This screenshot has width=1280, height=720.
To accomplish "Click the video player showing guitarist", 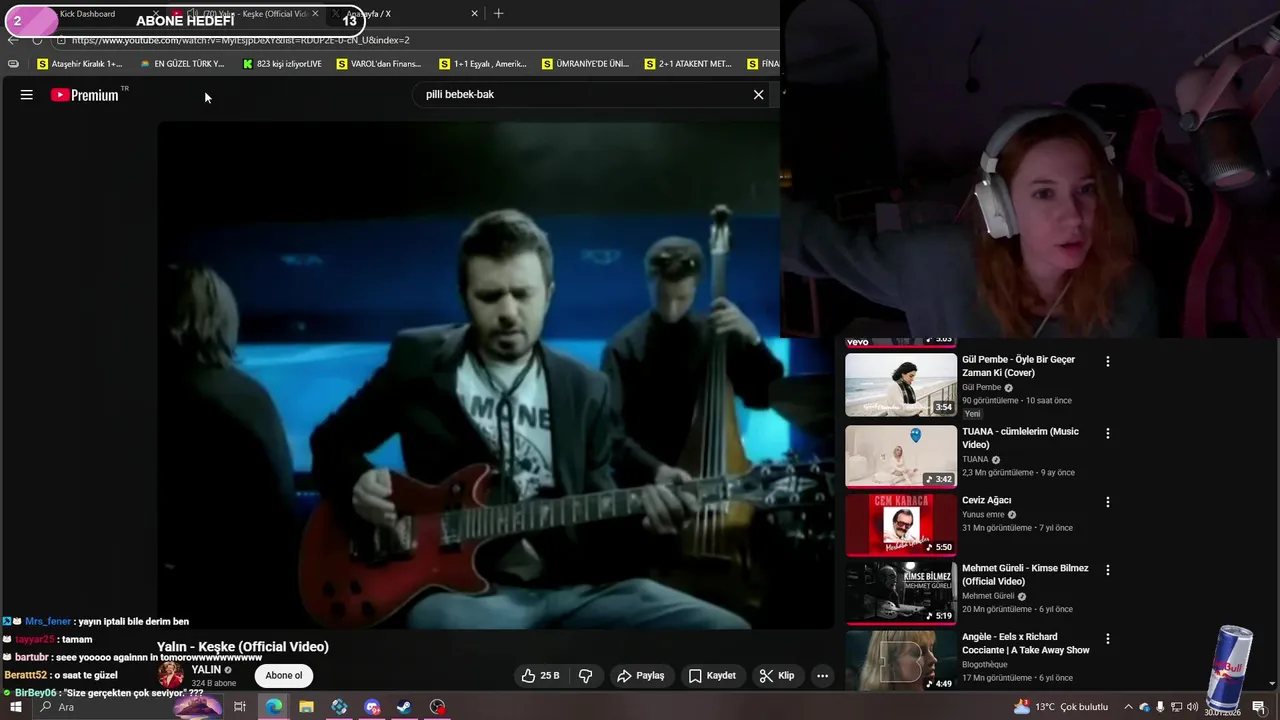I will coord(495,375).
